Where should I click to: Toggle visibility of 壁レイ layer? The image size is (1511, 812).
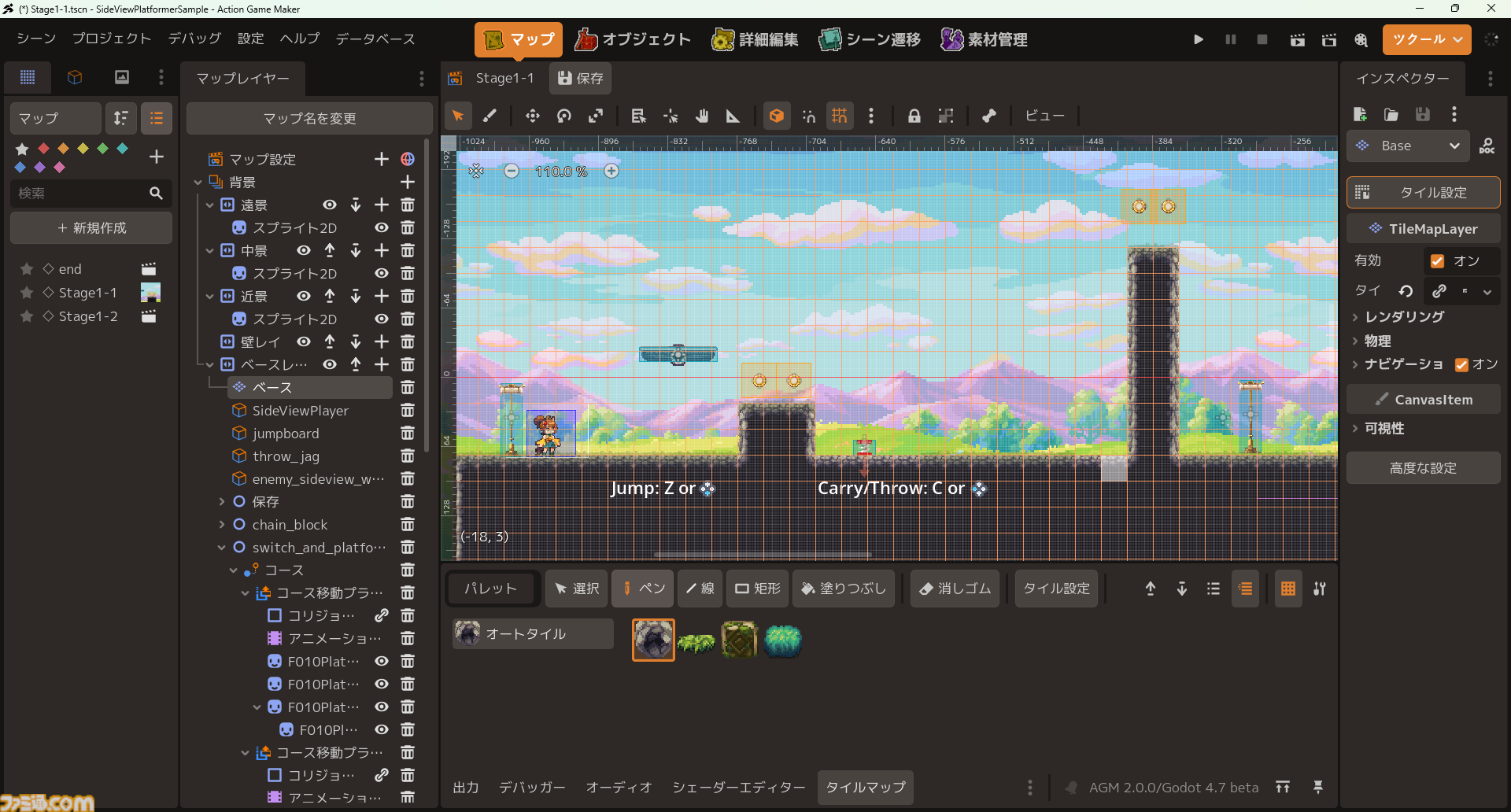(304, 341)
